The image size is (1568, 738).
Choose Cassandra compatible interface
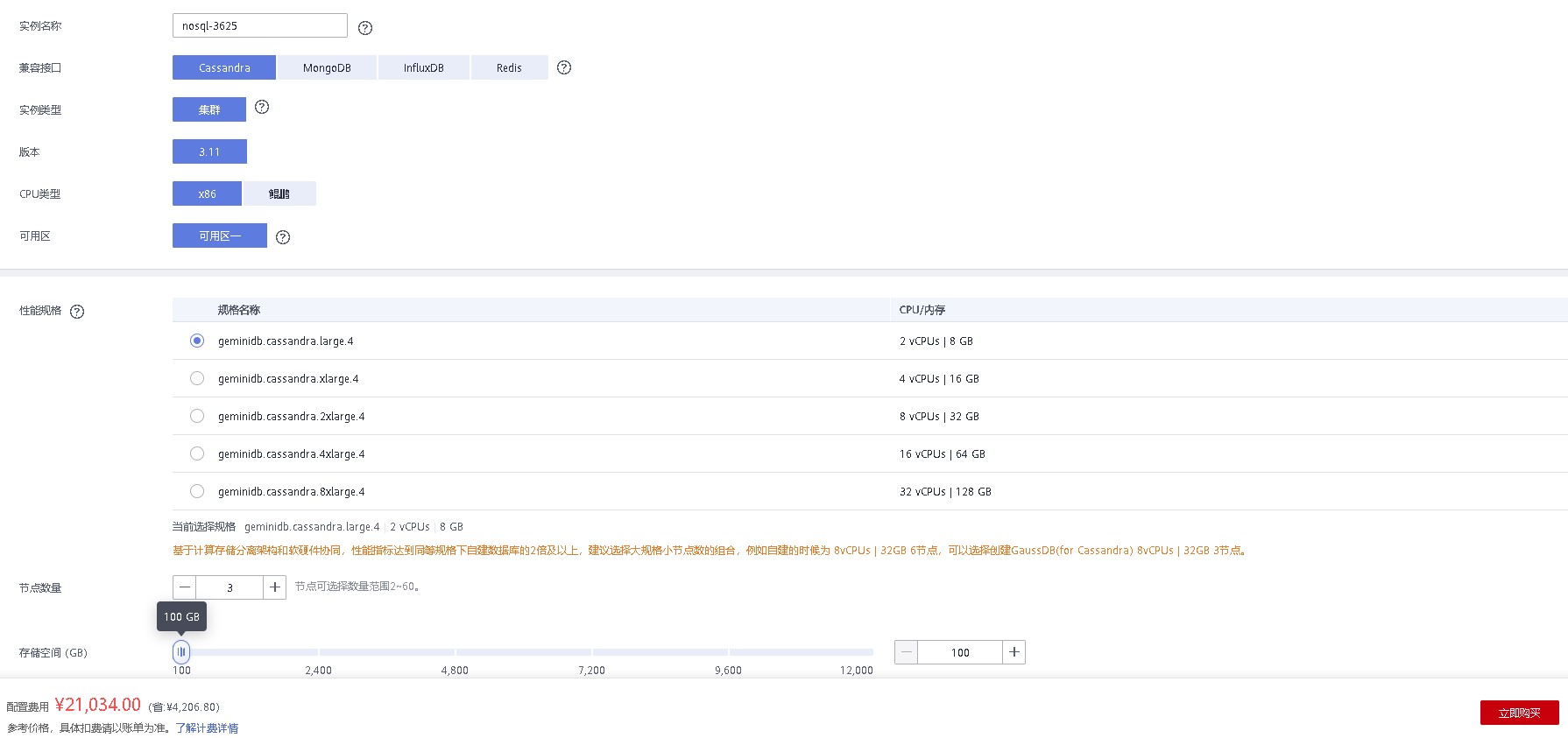pos(224,67)
